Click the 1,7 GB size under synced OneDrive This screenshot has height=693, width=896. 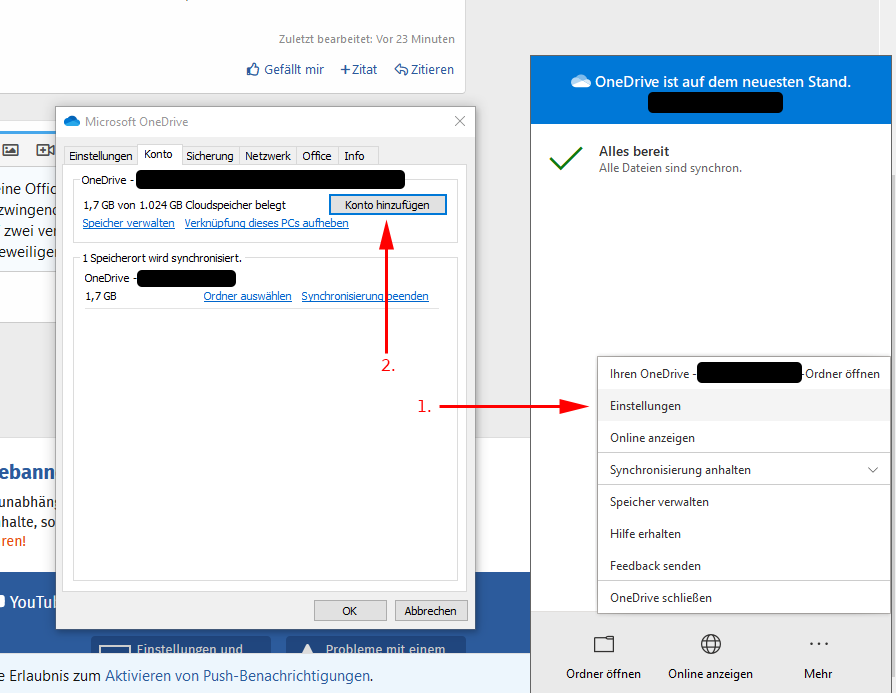(101, 296)
